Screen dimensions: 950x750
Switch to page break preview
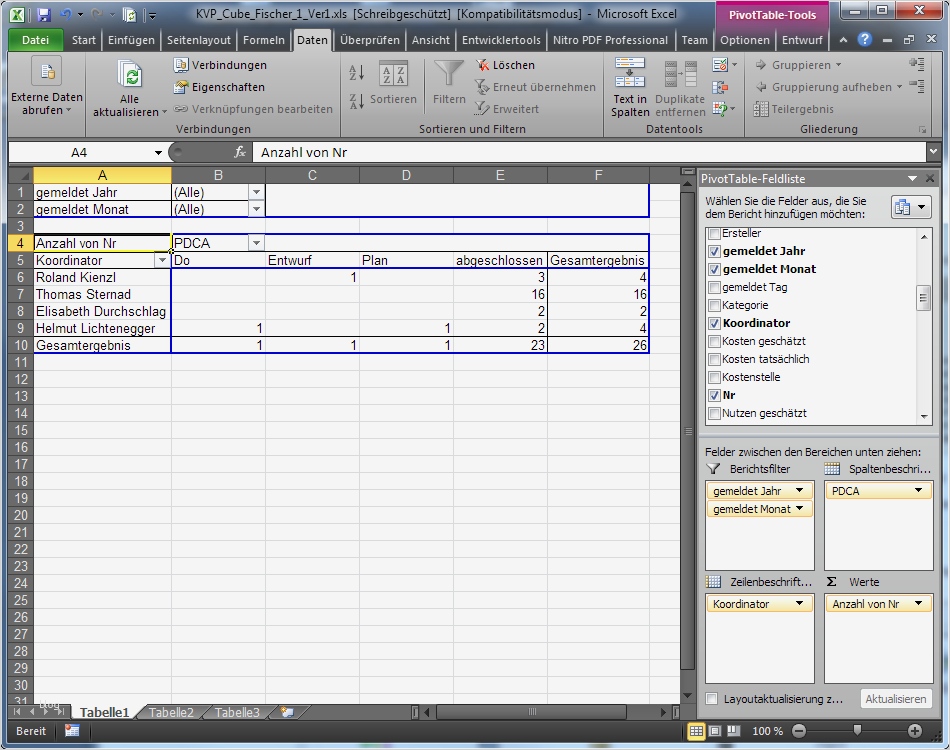point(734,731)
